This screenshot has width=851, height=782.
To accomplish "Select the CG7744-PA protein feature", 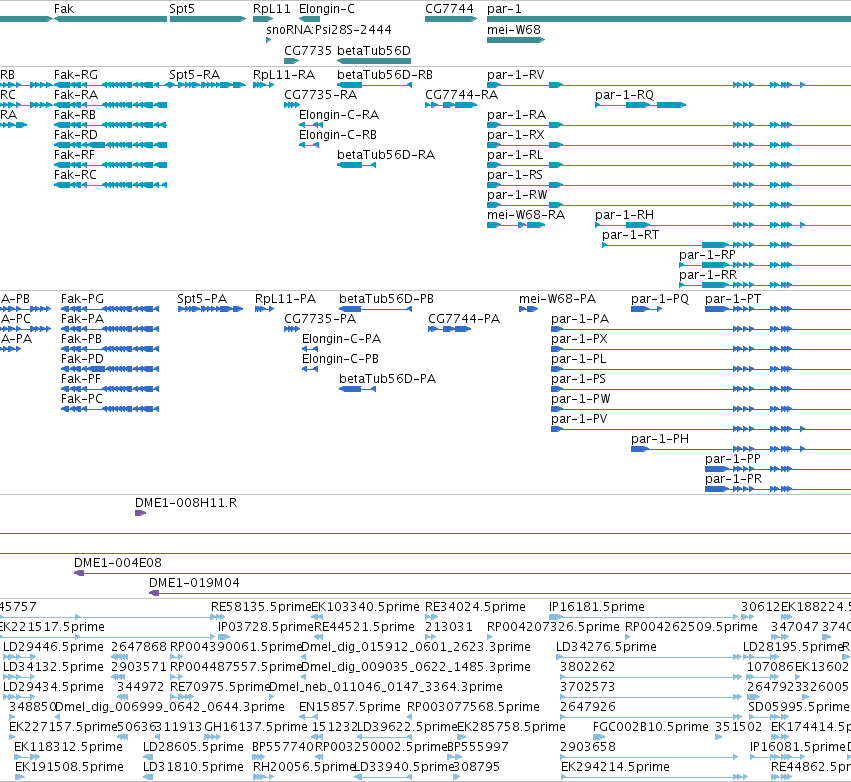I will pyautogui.click(x=449, y=329).
